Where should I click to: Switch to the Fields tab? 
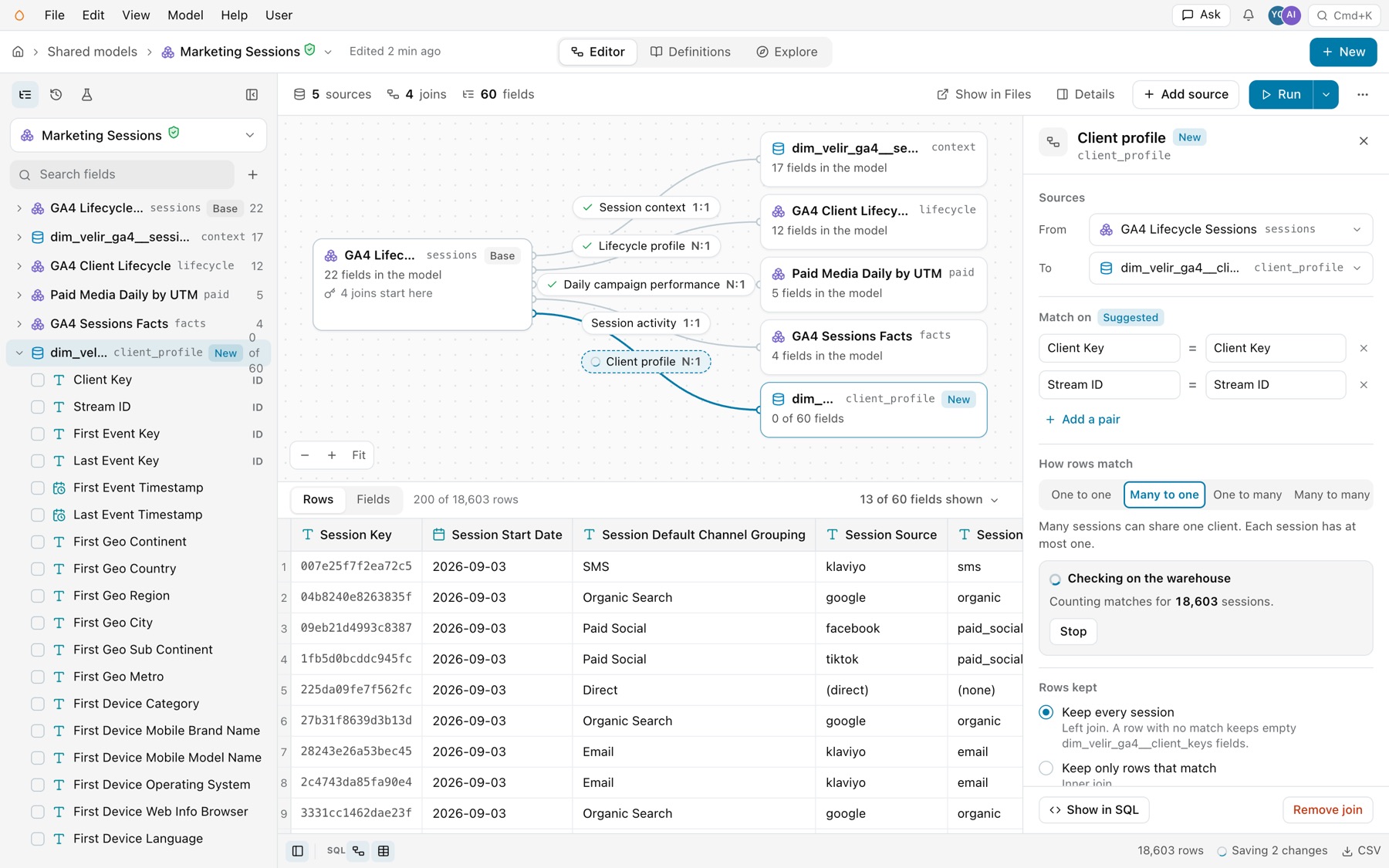373,500
